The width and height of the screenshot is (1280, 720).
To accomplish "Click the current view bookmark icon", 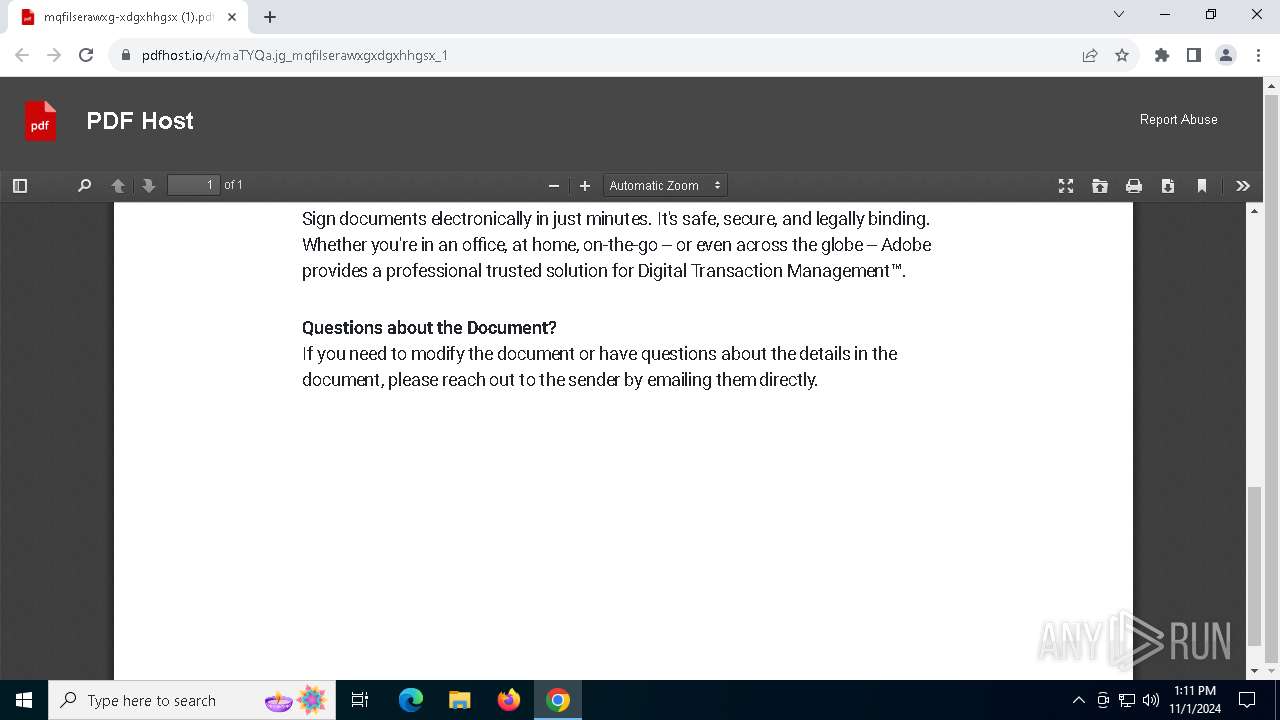I will pos(1202,186).
